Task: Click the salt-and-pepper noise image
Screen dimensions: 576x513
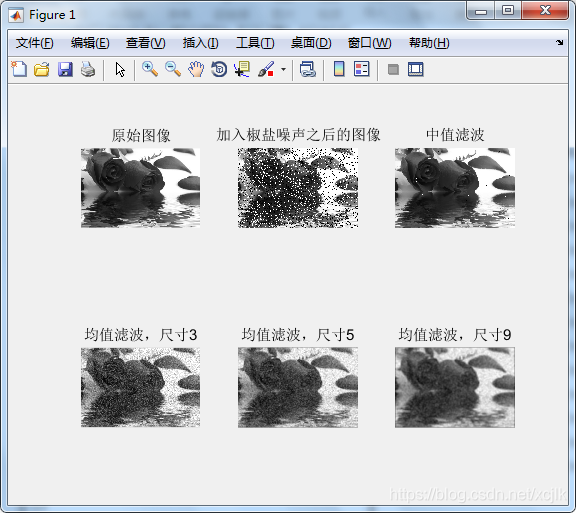Action: pos(298,188)
